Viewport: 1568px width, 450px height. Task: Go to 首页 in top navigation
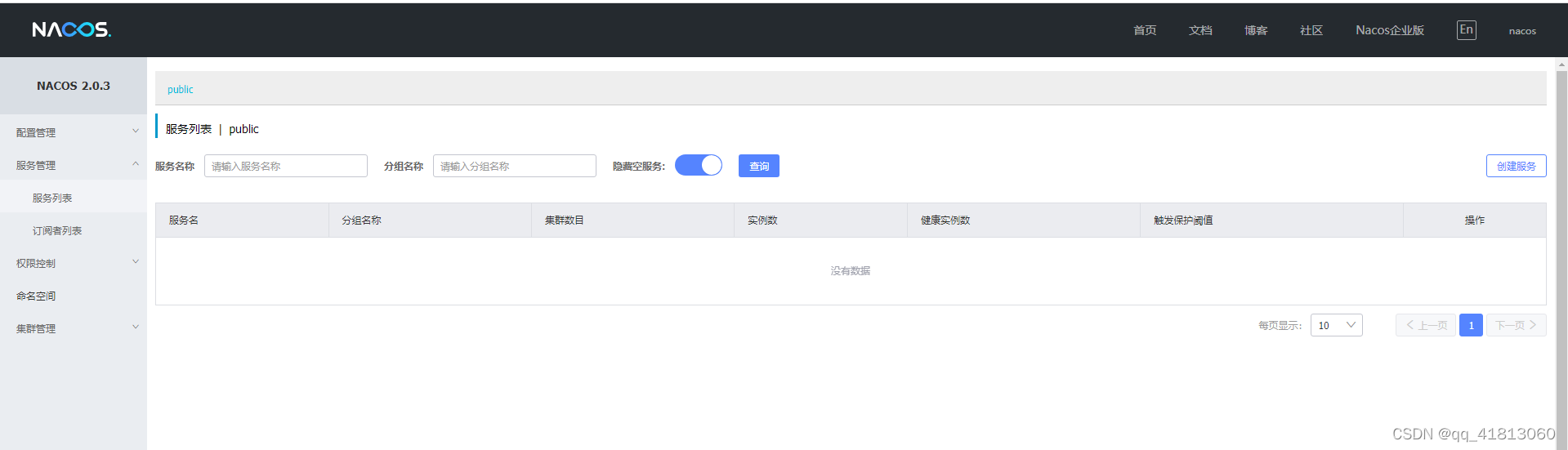1145,30
